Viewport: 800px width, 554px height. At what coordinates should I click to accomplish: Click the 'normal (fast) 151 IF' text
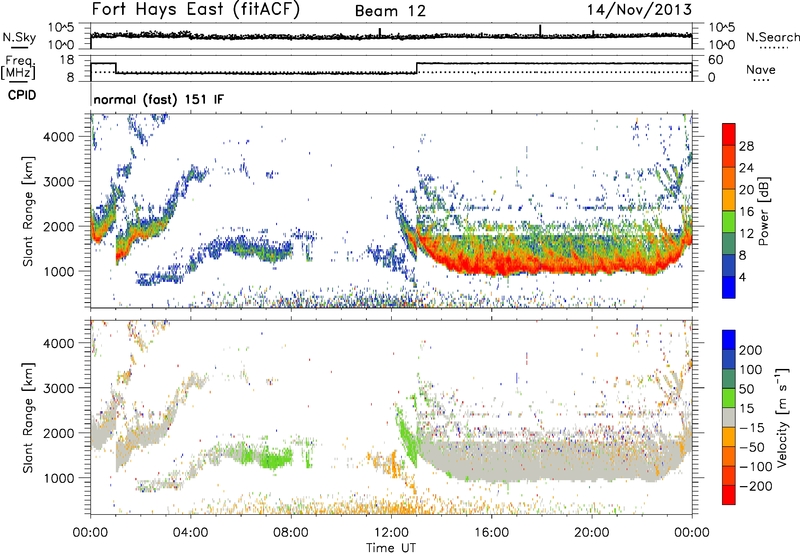(x=159, y=99)
